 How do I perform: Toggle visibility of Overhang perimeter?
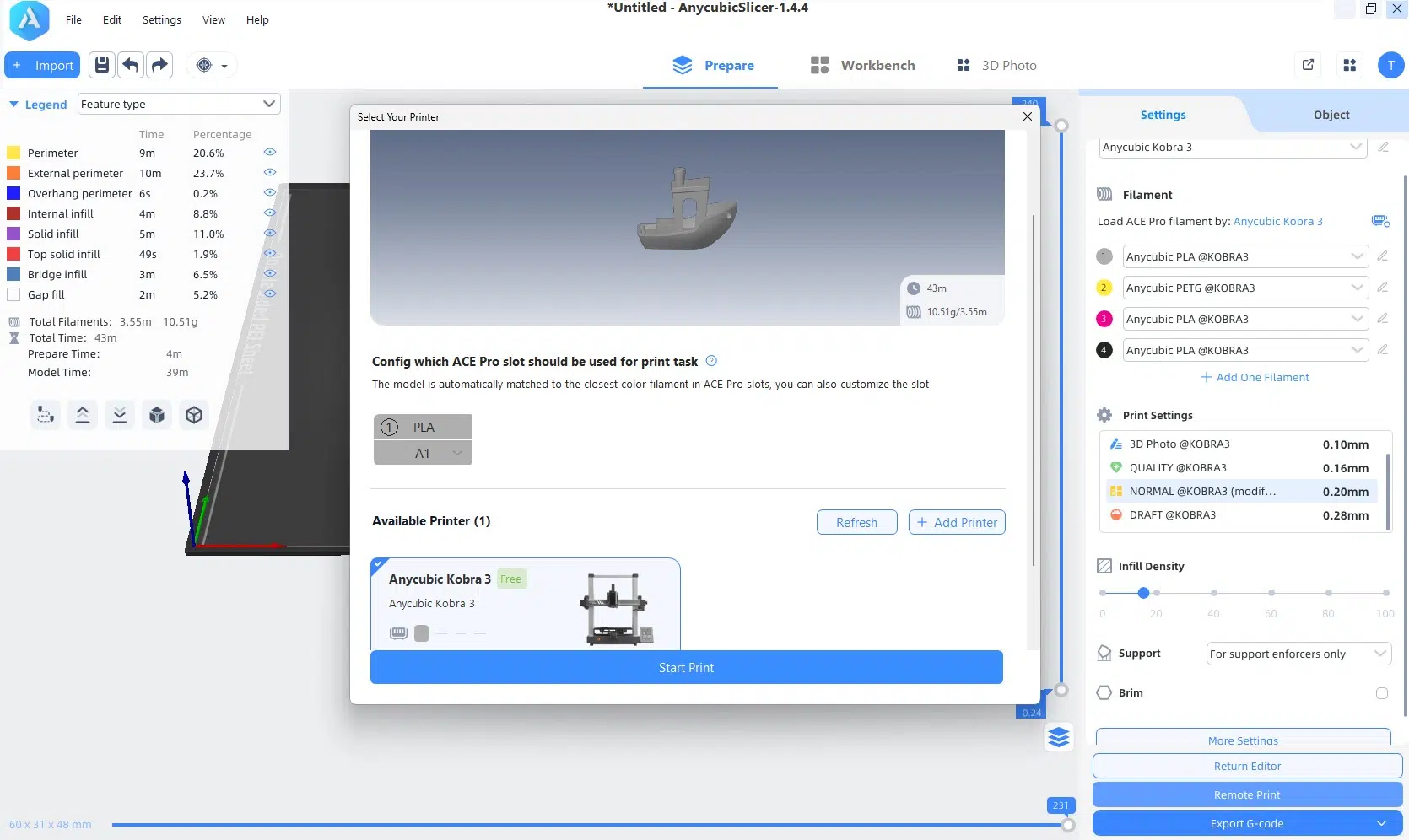pyautogui.click(x=270, y=193)
